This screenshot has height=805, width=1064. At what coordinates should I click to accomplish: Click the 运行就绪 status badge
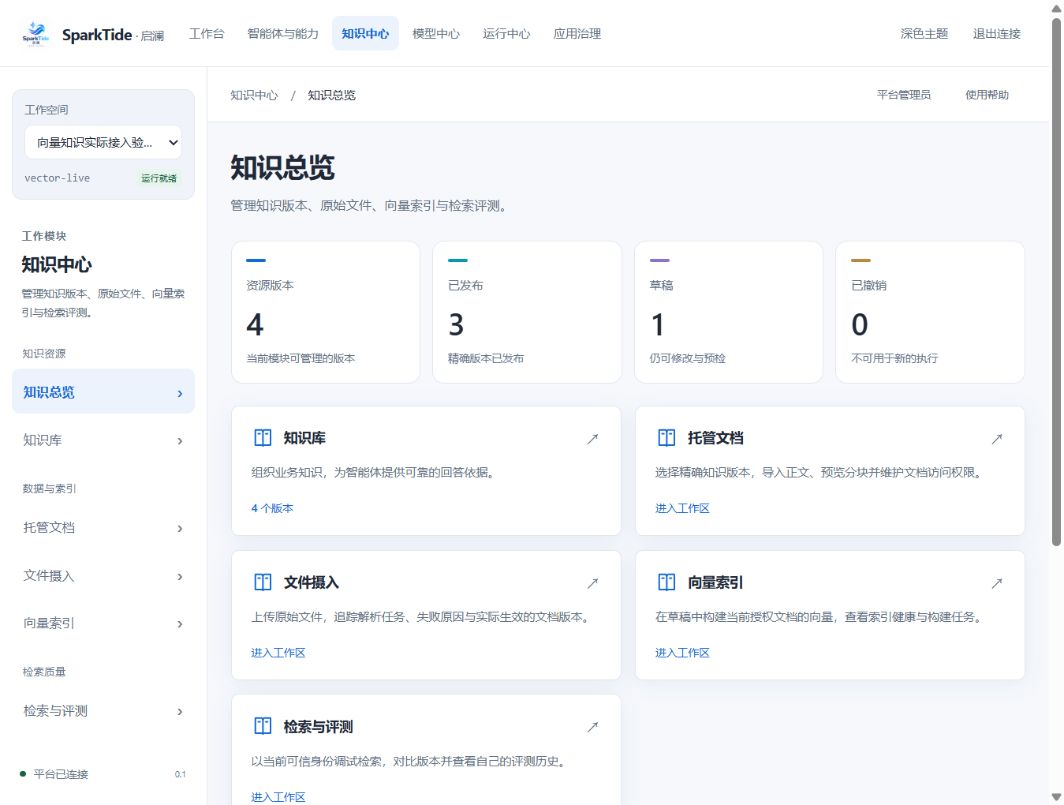[159, 178]
